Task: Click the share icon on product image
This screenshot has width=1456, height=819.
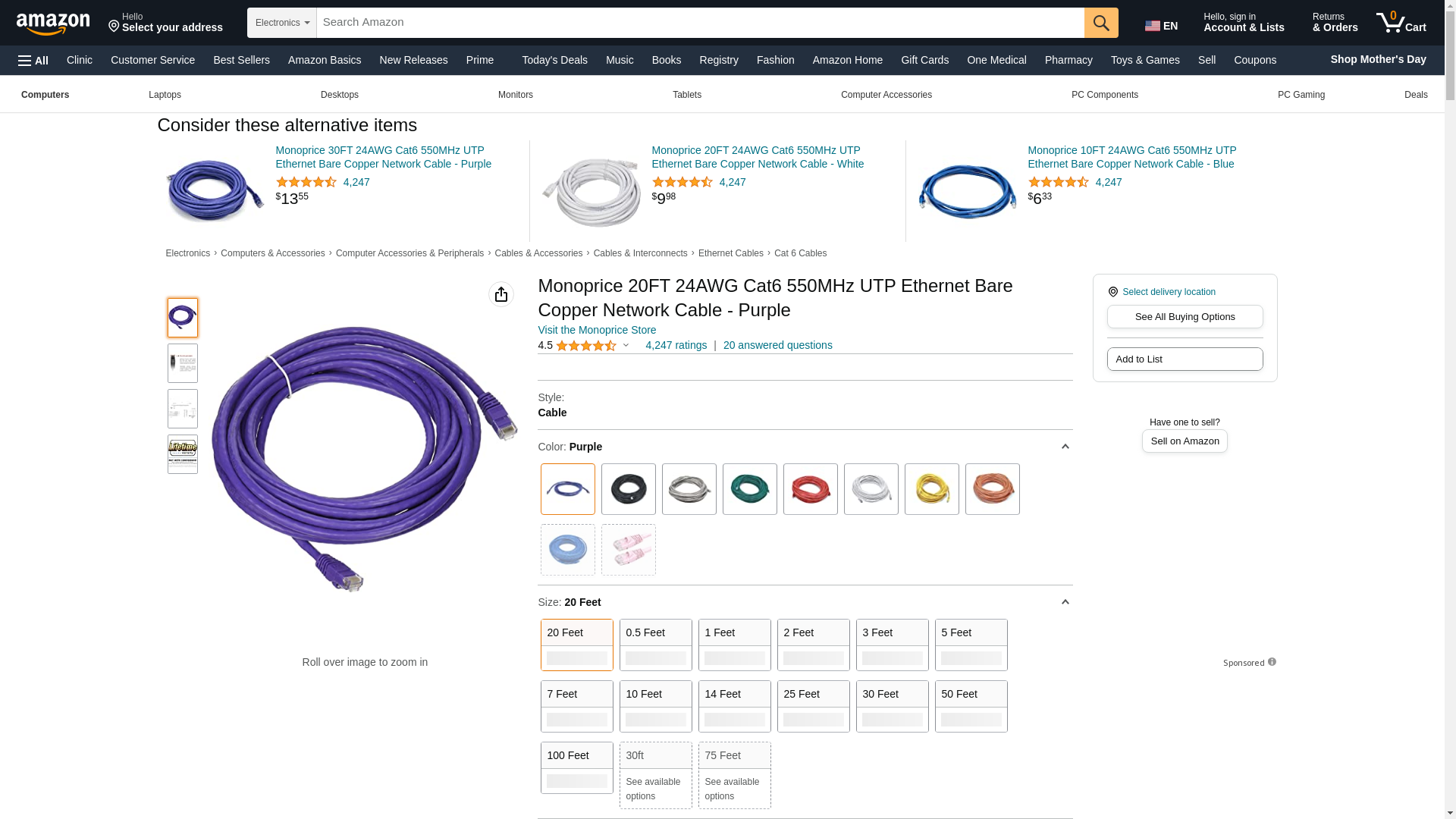Action: coord(500,294)
